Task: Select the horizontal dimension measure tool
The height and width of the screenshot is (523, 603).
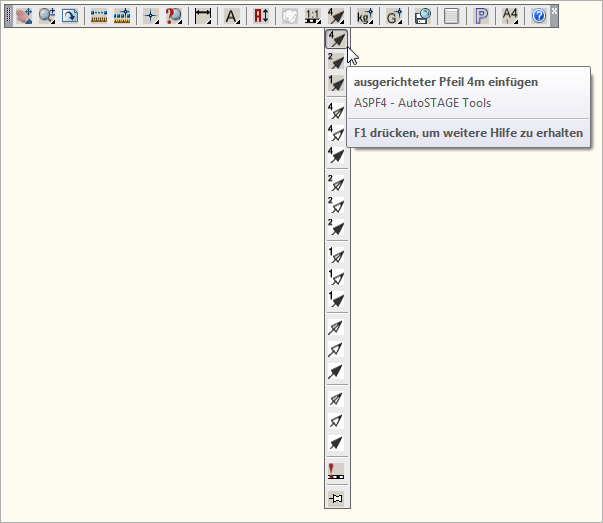Action: pyautogui.click(x=203, y=16)
